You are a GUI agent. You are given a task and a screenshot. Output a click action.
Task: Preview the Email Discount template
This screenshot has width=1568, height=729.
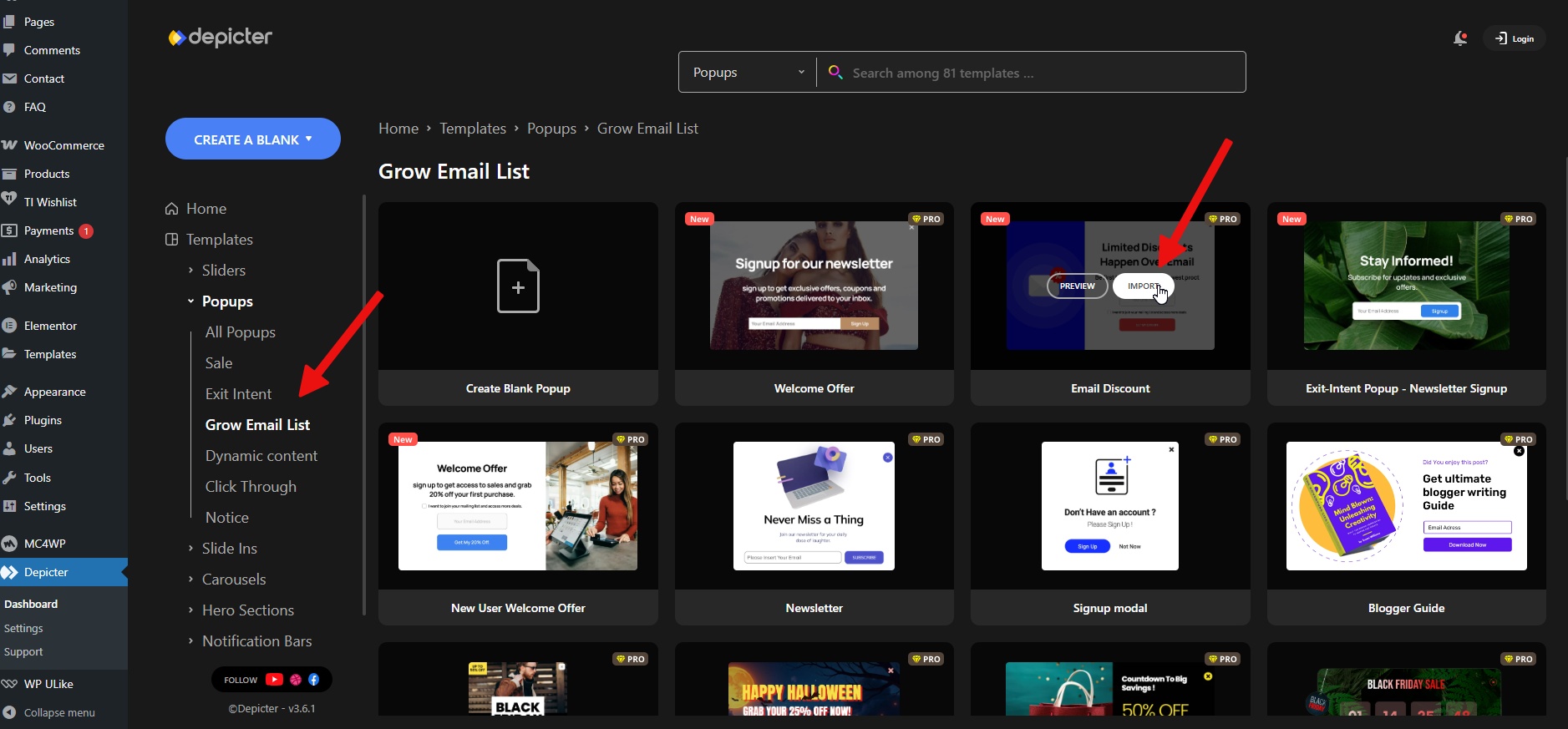[x=1078, y=286]
